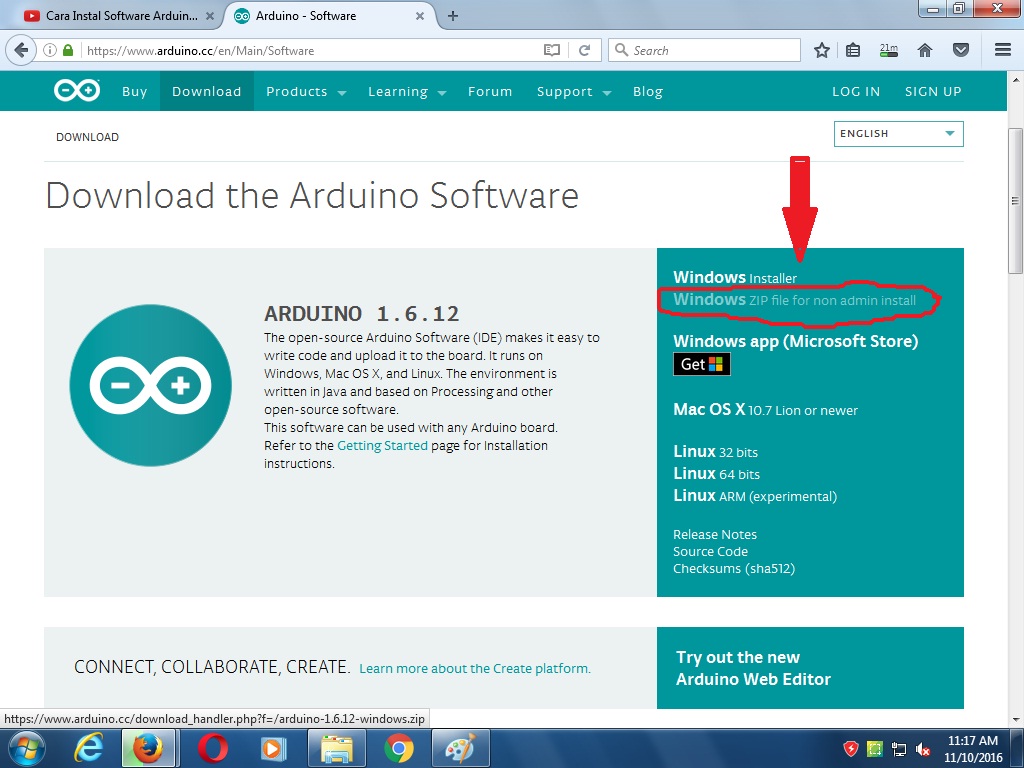Open Firefox hamburger menu

coord(1003,50)
